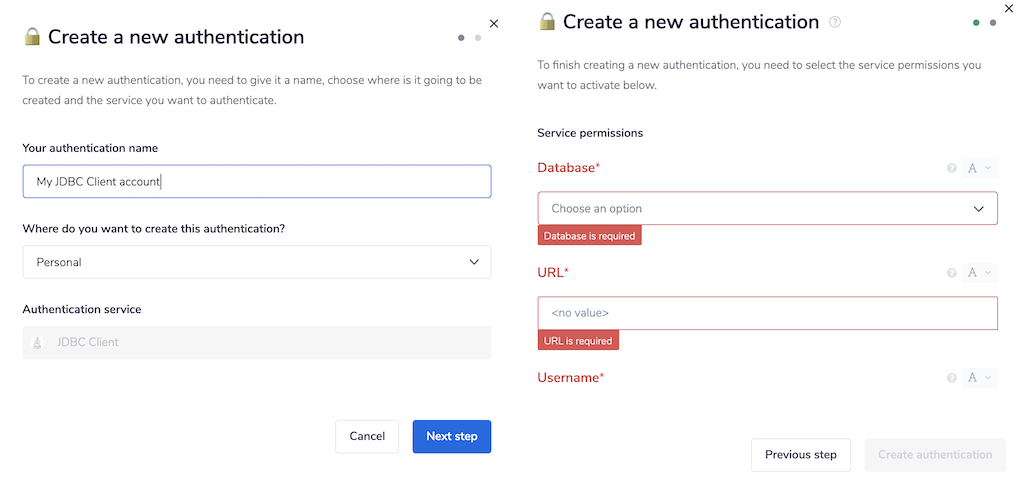Click the help icon next to URL field
This screenshot has width=1030, height=477.
pyautogui.click(x=952, y=273)
